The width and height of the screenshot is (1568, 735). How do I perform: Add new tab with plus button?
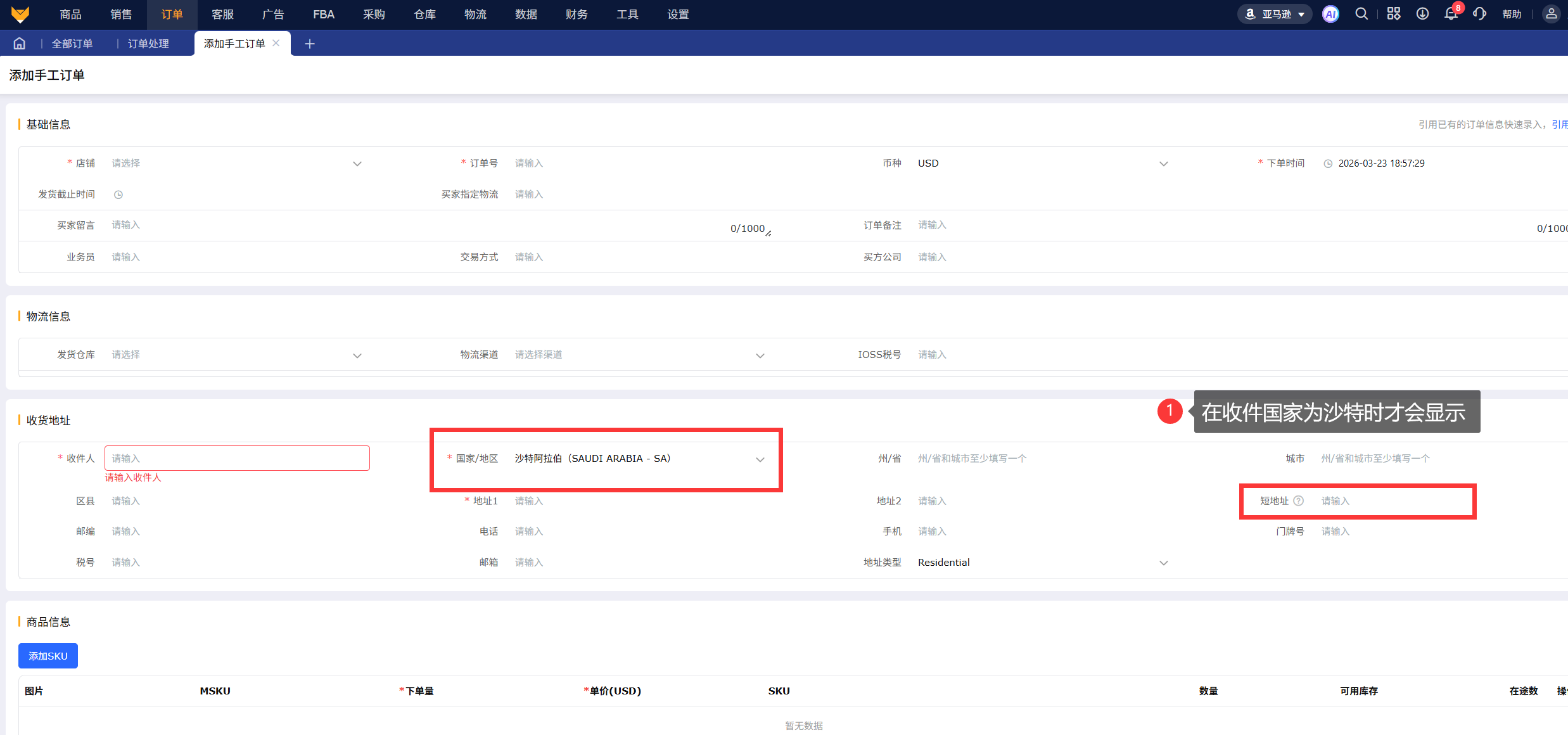[310, 43]
